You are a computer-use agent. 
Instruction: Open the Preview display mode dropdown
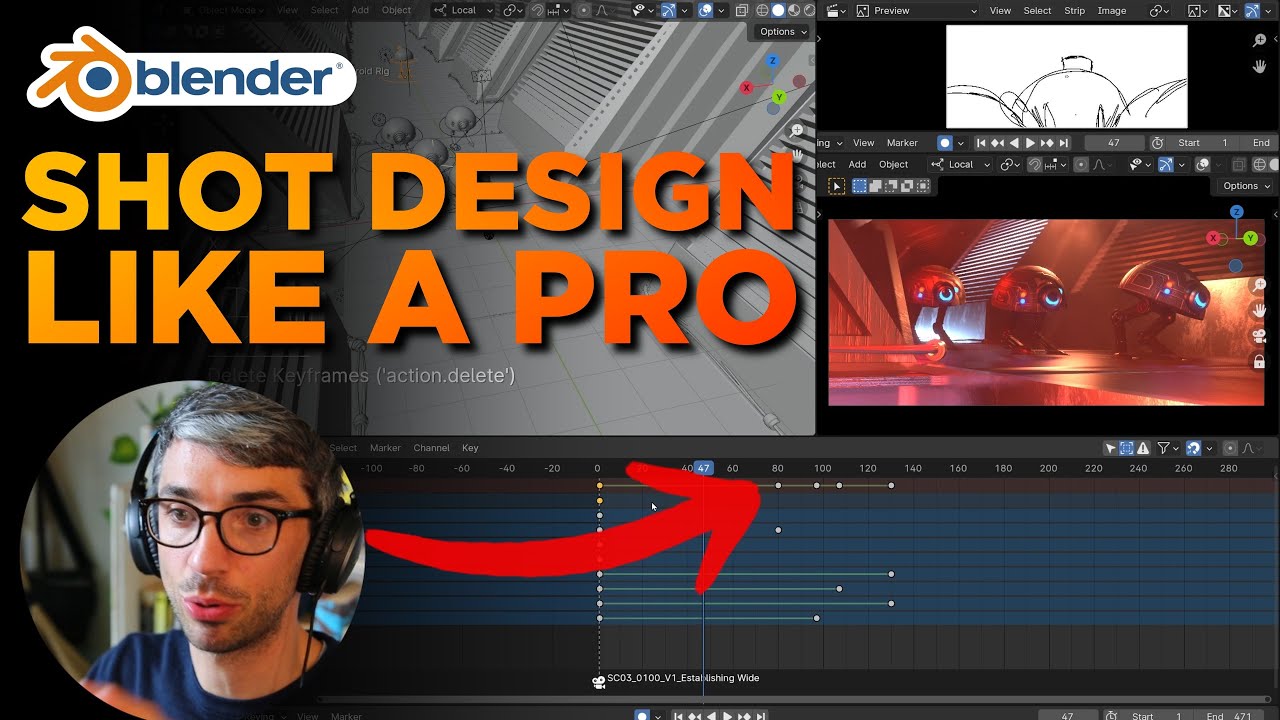tap(918, 10)
